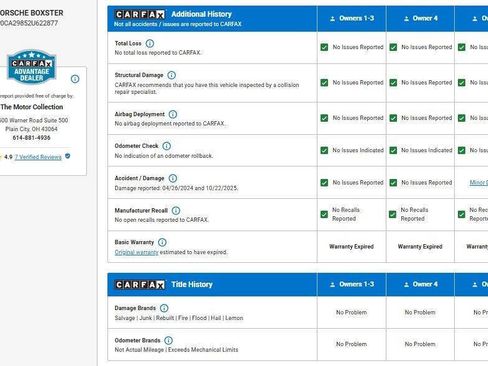Open the Structural Damage info icon
Screen dimensions: 488x366
click(x=171, y=75)
